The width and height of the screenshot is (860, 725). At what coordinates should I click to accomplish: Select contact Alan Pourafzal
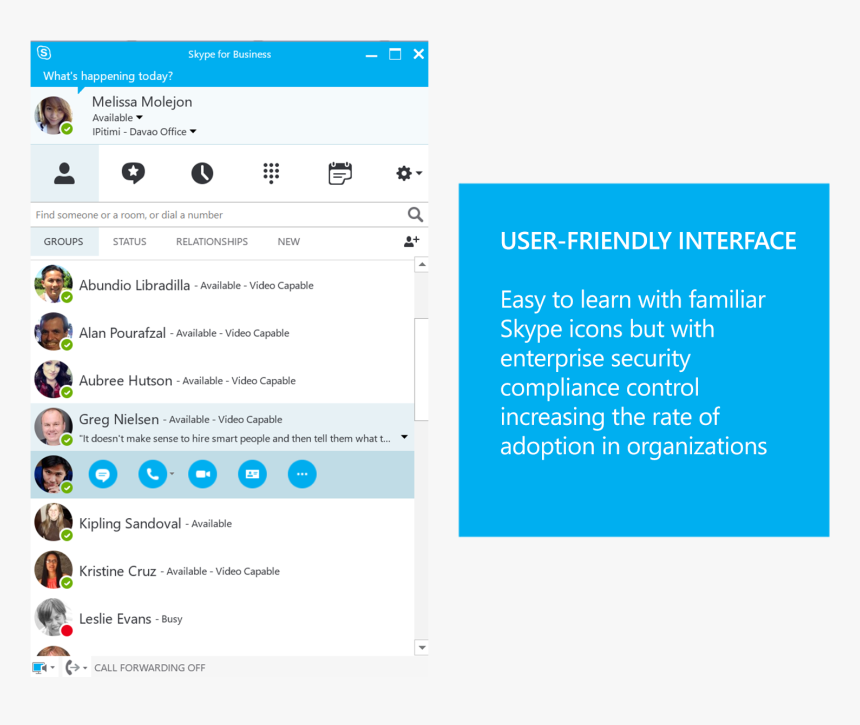click(x=222, y=333)
